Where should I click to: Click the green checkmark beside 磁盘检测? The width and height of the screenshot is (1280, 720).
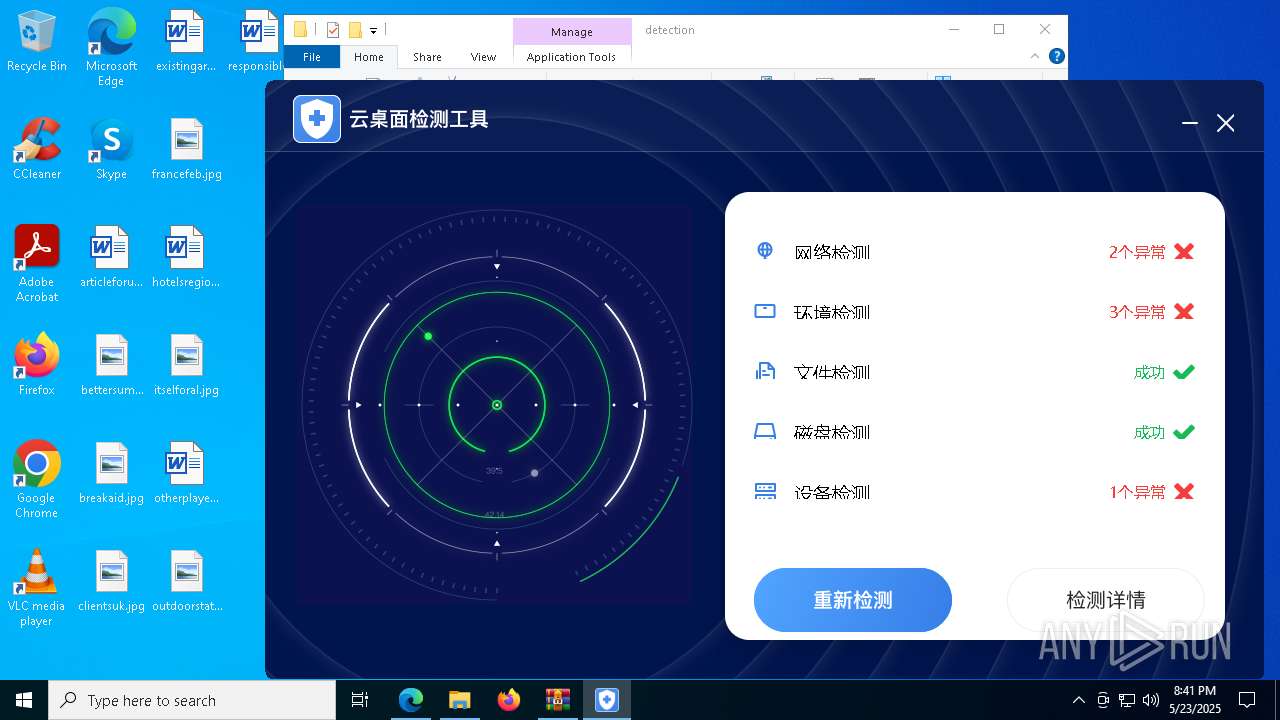(1184, 432)
